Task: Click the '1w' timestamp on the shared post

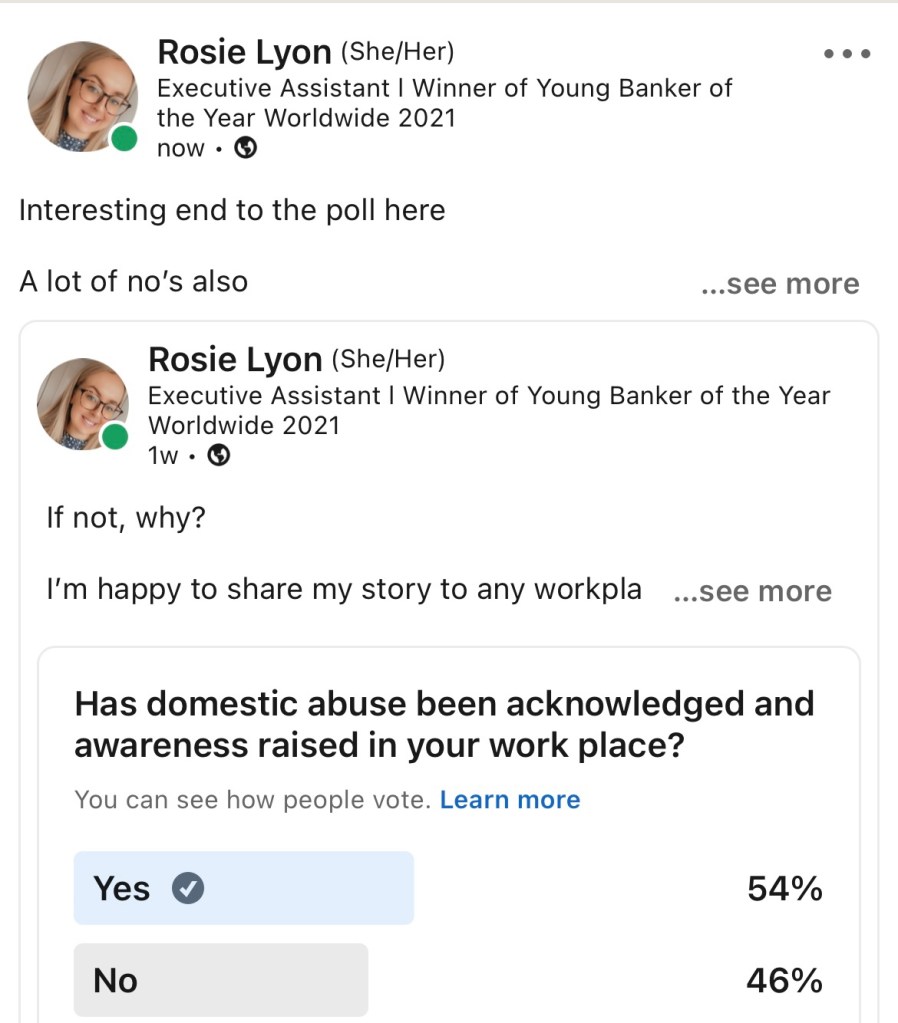Action: tap(163, 456)
